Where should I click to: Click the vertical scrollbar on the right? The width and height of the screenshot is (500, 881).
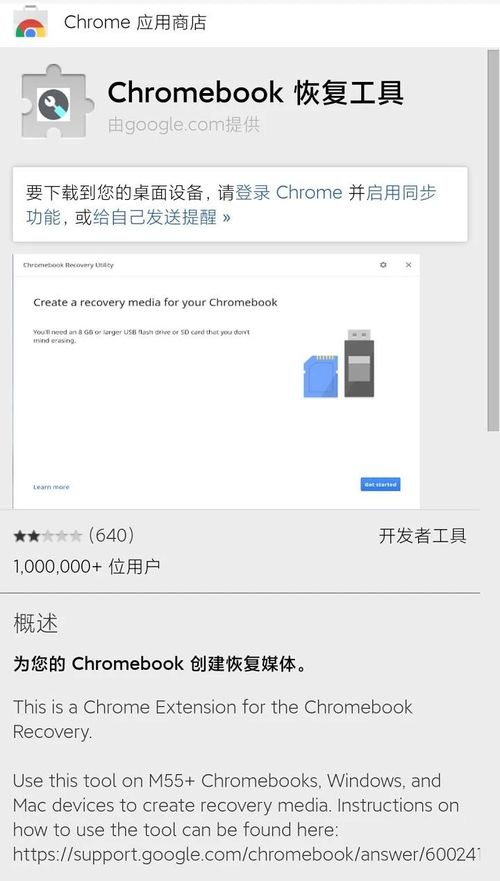pyautogui.click(x=493, y=240)
